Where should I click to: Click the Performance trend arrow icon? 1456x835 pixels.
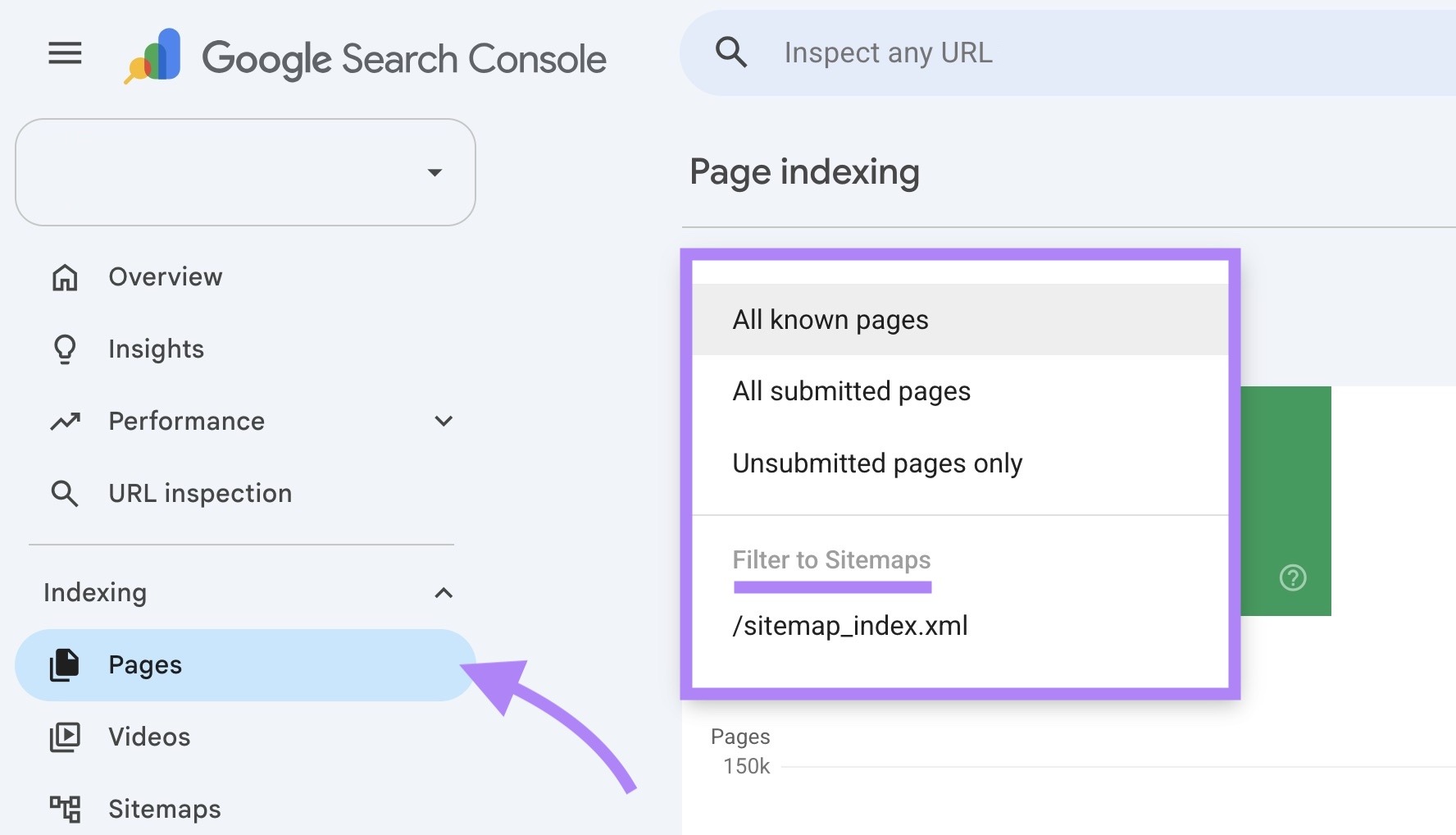(65, 421)
